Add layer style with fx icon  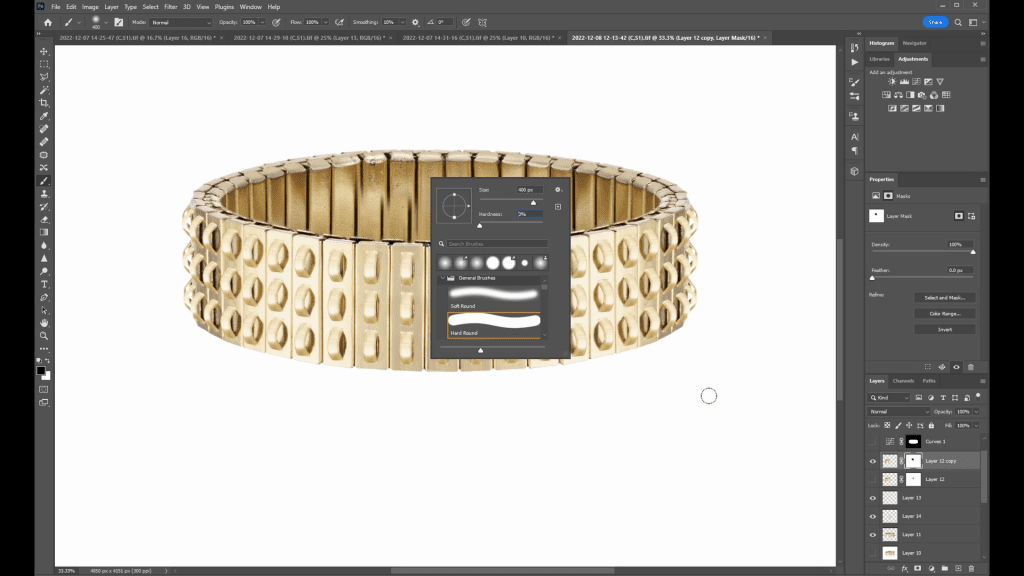coord(904,568)
